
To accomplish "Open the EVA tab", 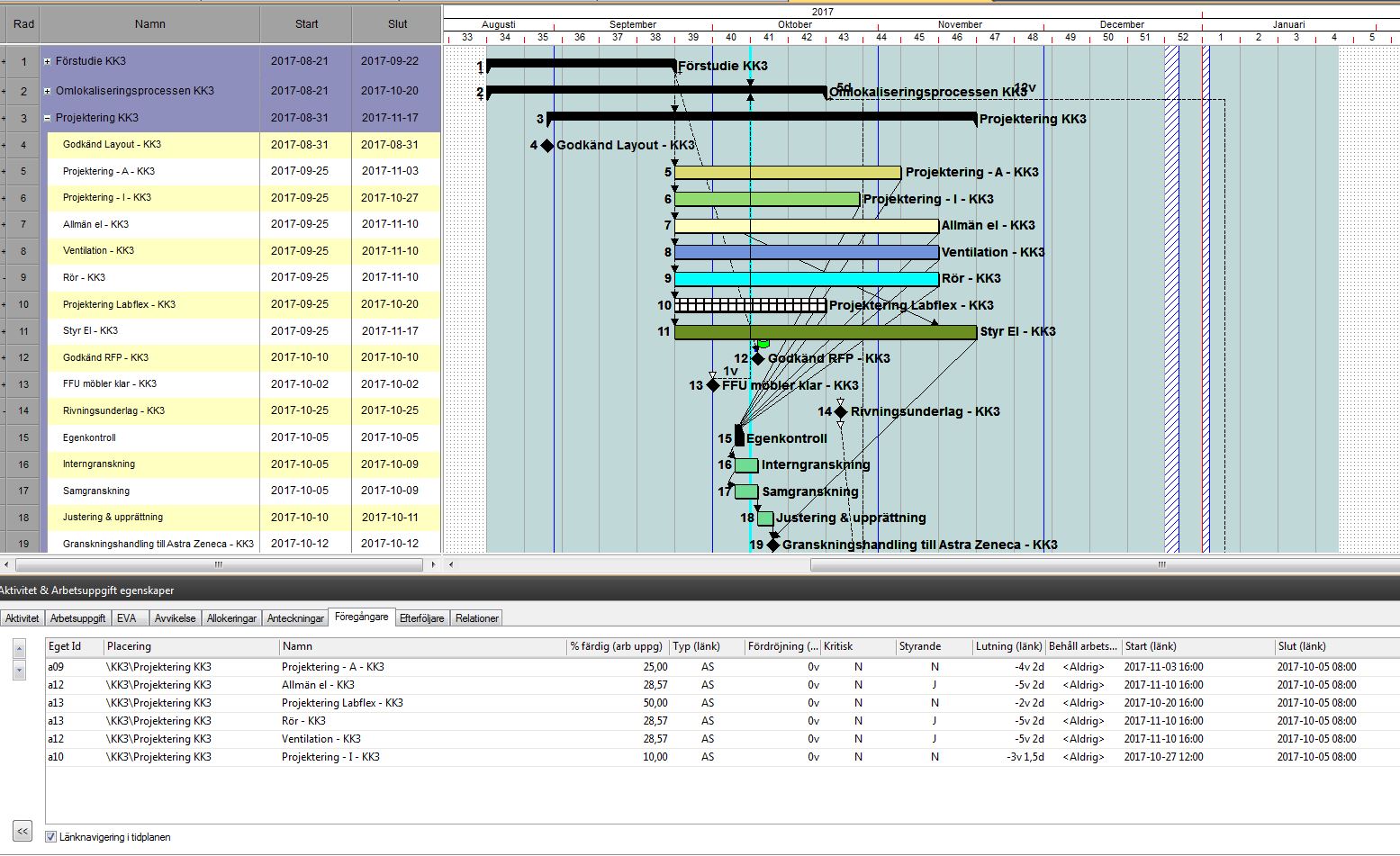I will [x=127, y=618].
